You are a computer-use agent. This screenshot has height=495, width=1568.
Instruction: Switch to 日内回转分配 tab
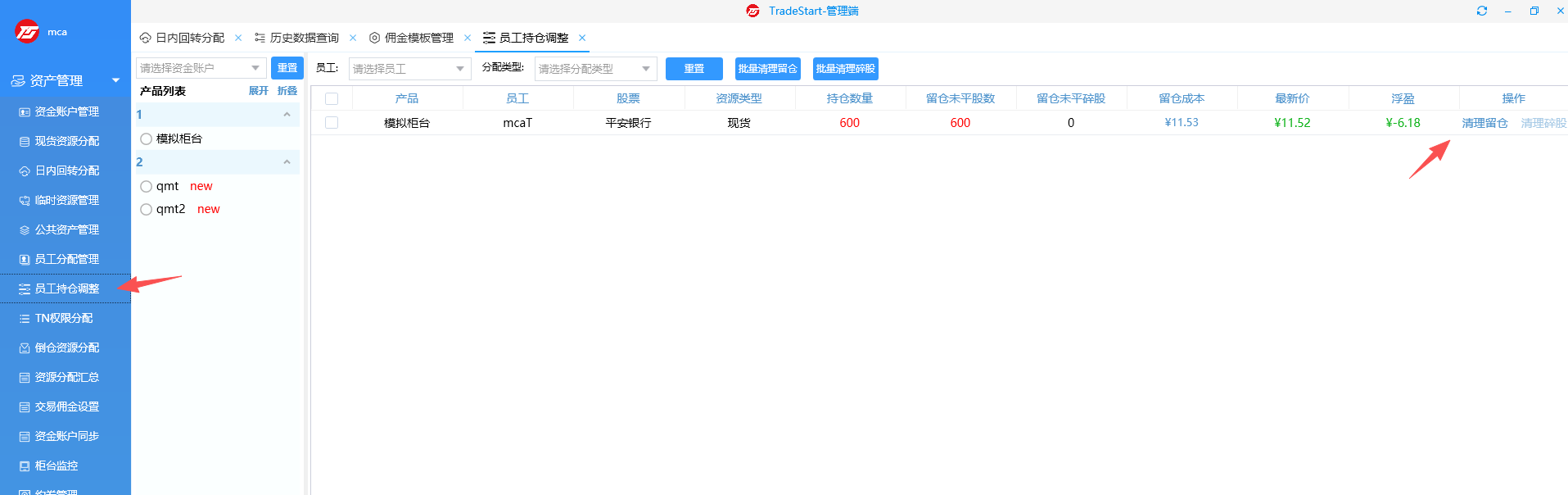coord(190,38)
